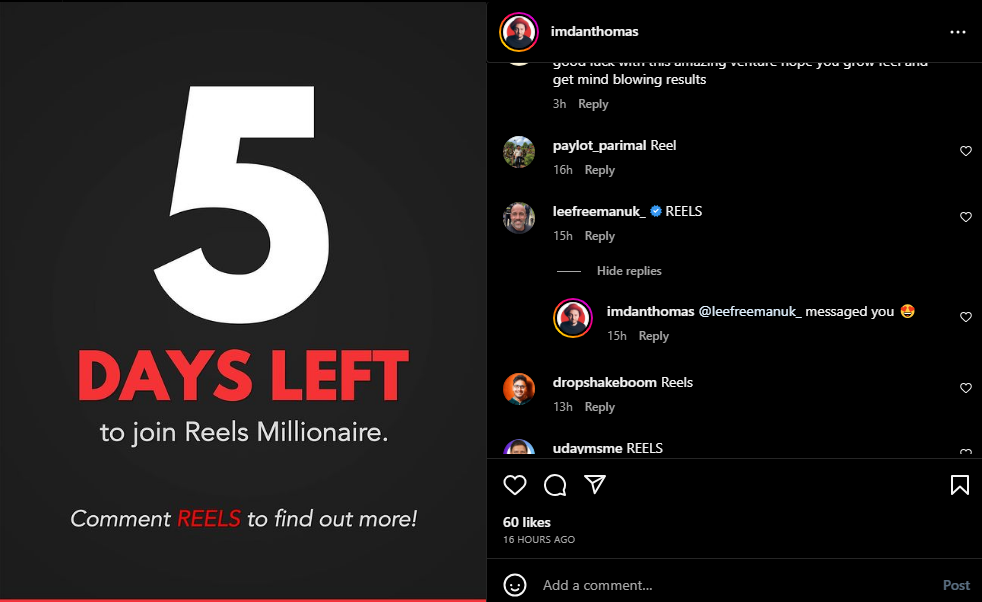982x602 pixels.
Task: Open the three-dot more options menu
Action: [958, 32]
